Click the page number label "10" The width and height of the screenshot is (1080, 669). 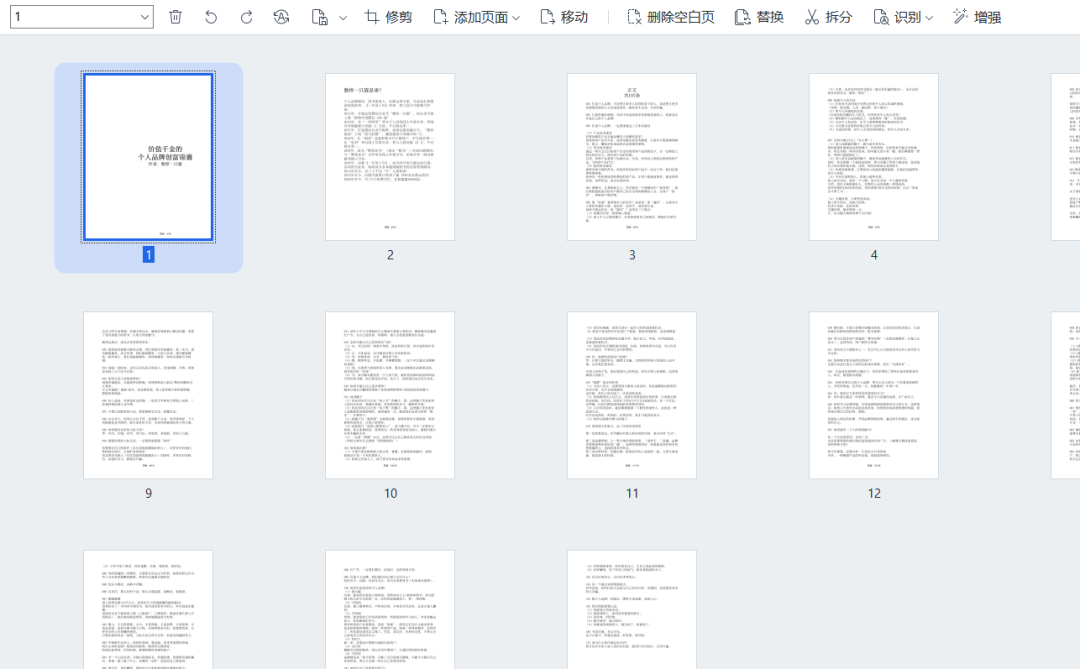point(390,493)
